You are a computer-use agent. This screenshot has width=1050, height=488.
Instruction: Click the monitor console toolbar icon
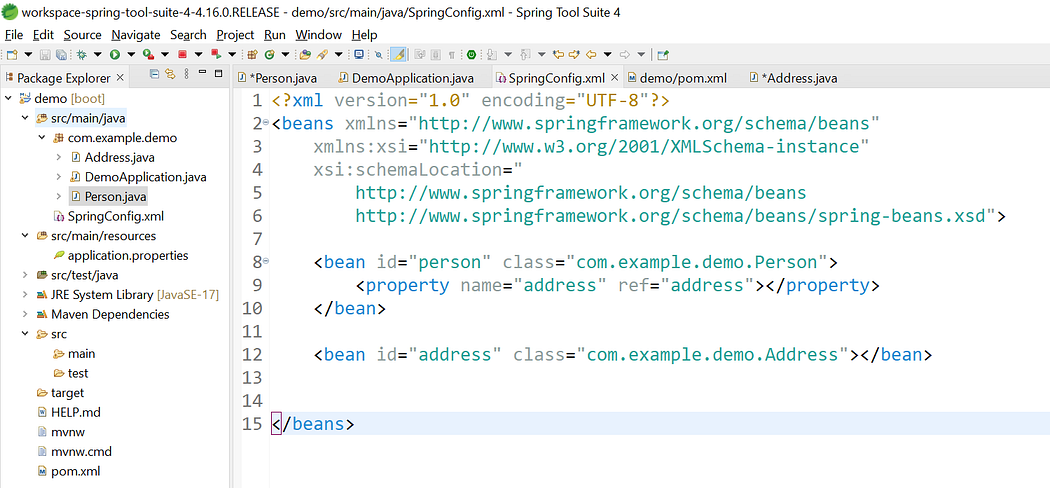[359, 54]
